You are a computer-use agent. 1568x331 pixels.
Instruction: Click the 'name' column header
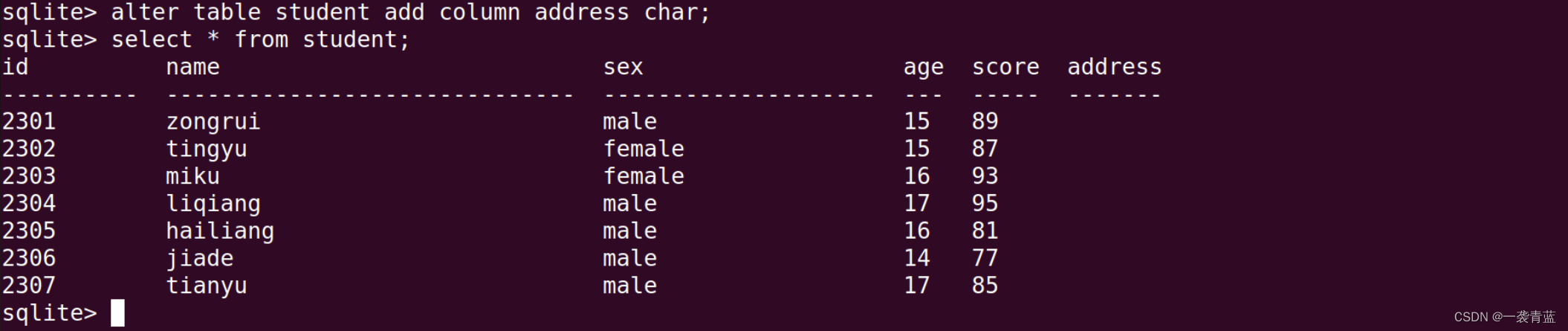pyautogui.click(x=192, y=67)
